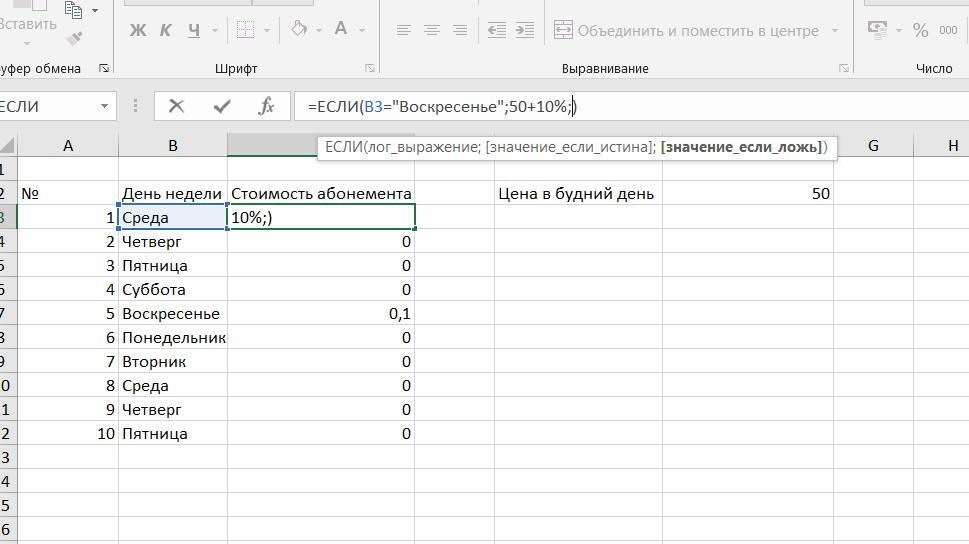This screenshot has width=969, height=544.
Task: Increase indent icon
Action: pos(525,30)
